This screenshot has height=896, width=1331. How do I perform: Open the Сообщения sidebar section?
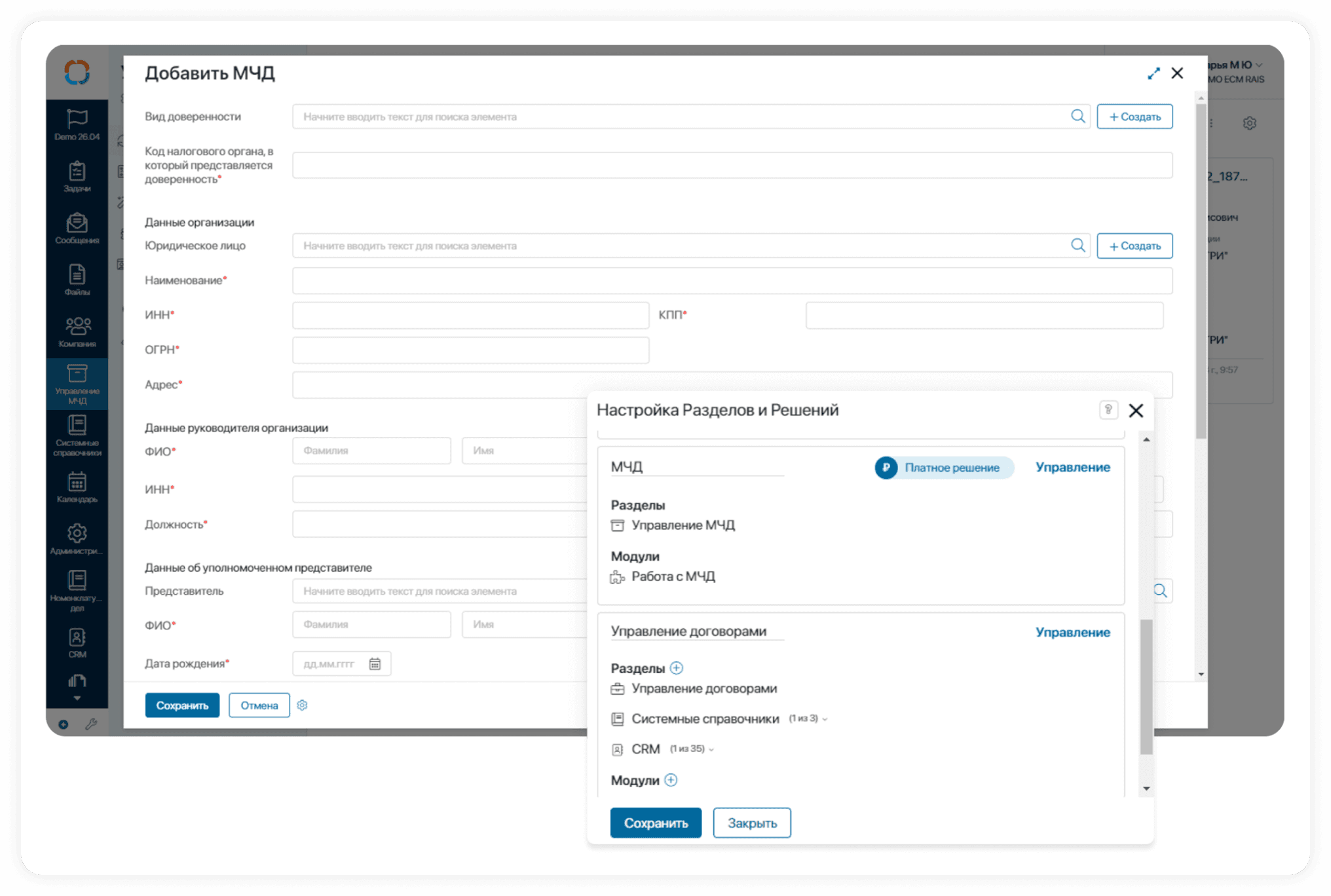click(77, 229)
